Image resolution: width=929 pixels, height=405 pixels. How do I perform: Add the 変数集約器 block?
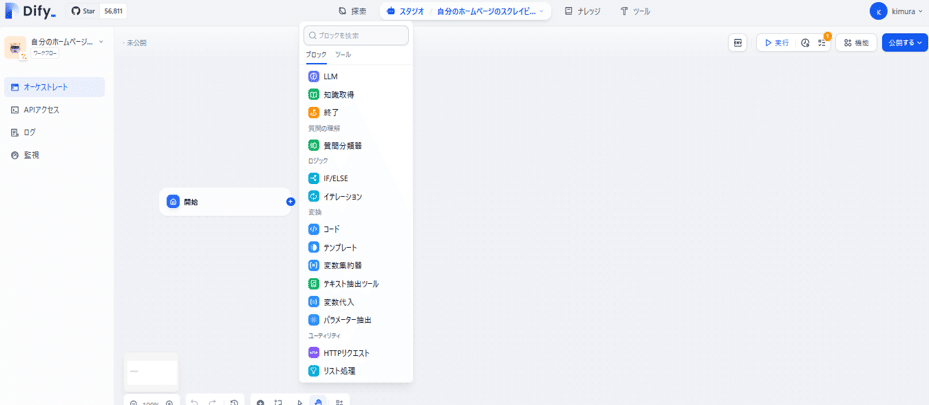356,265
